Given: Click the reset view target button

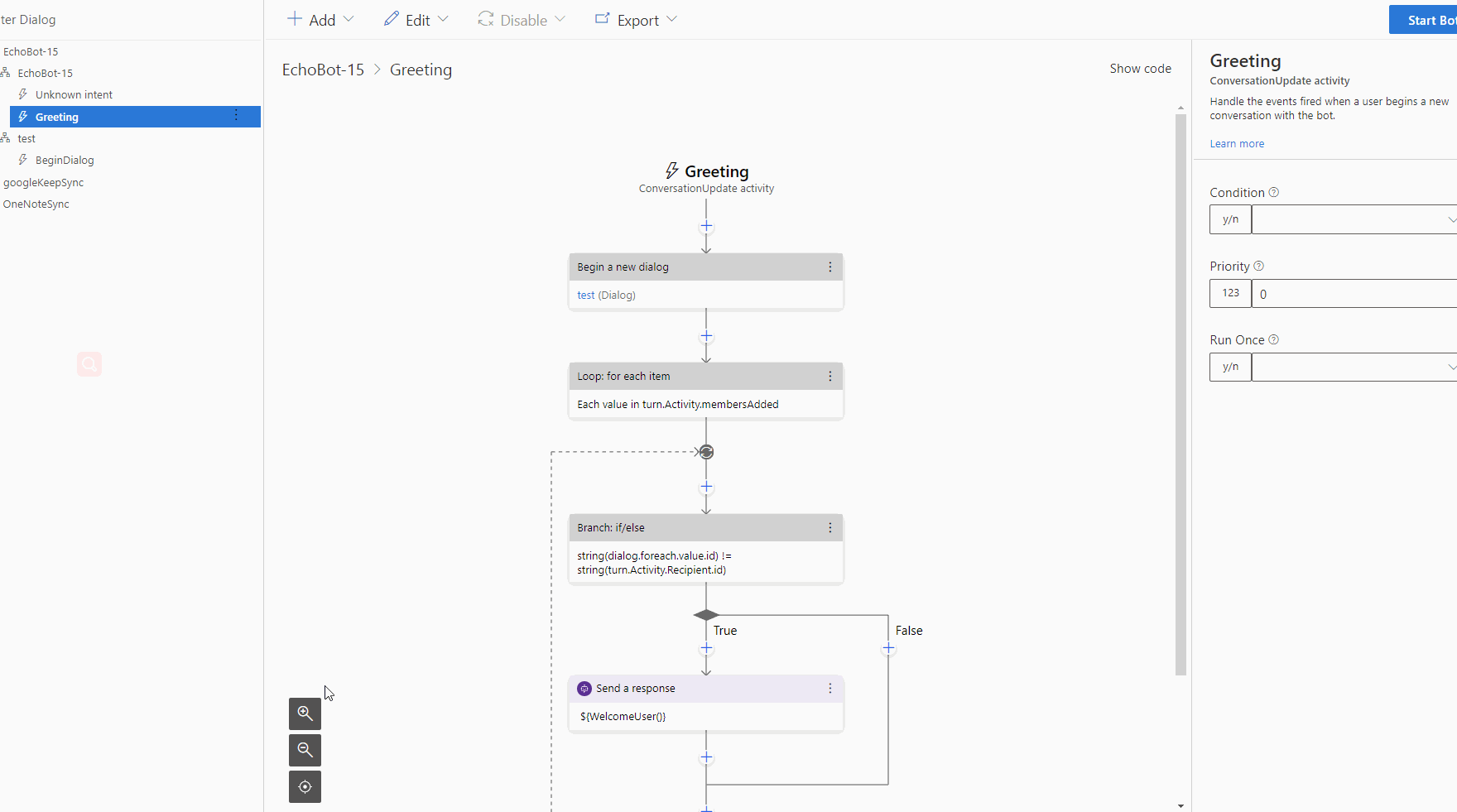Looking at the screenshot, I should point(305,787).
